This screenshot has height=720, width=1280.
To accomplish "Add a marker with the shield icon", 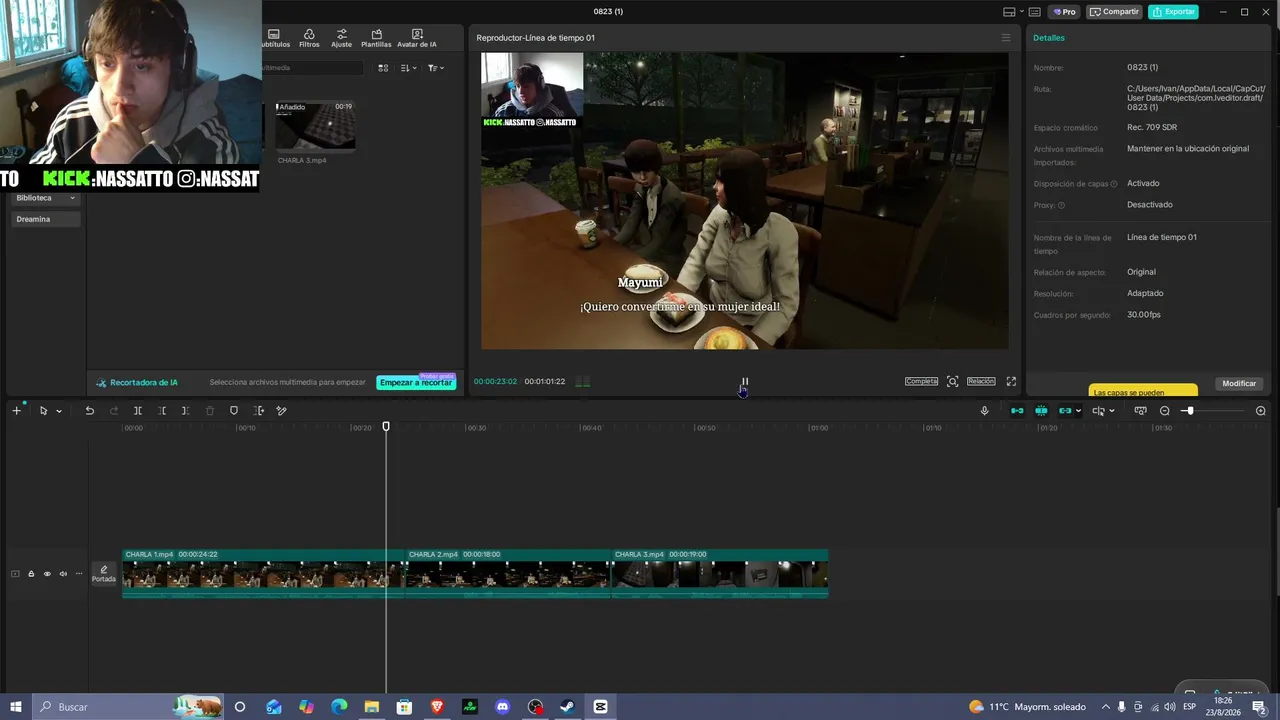I will click(x=234, y=411).
